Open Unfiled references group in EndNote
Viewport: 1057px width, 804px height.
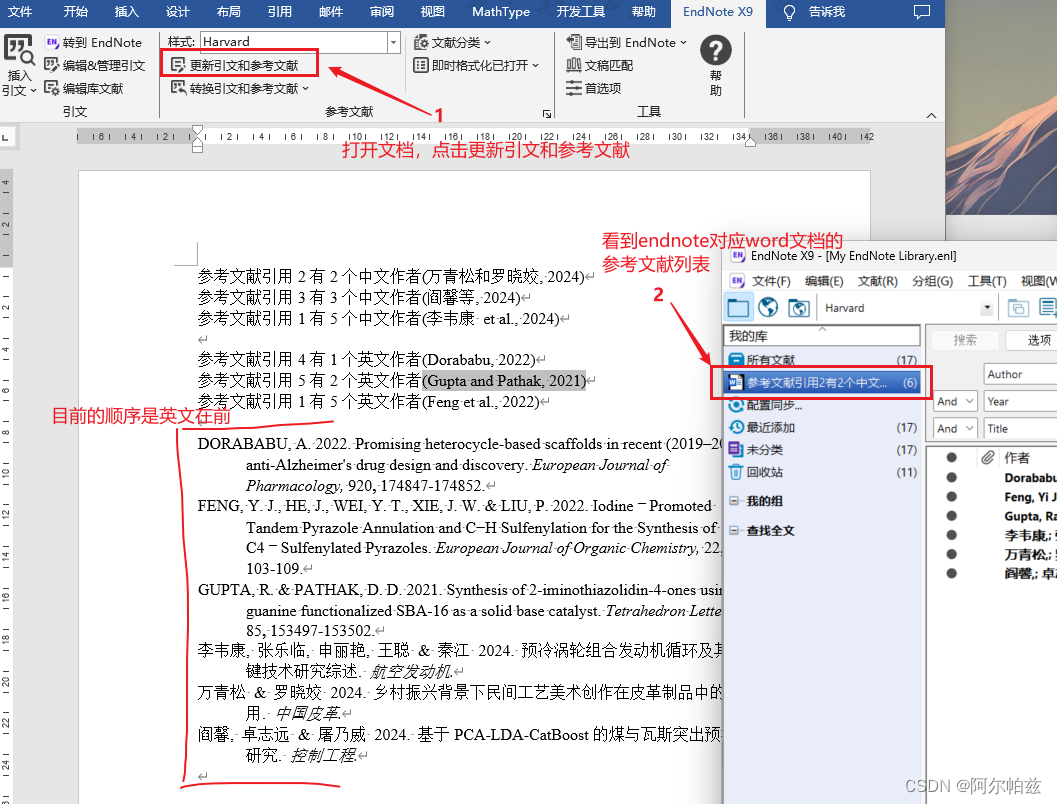(x=822, y=450)
